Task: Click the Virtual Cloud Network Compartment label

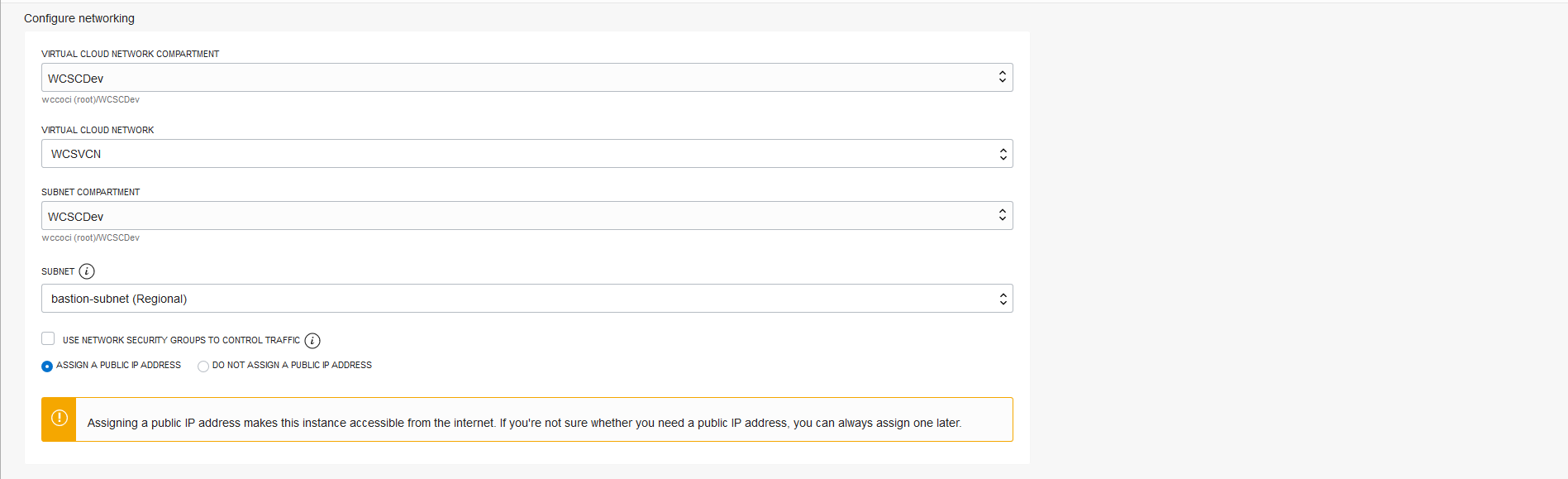Action: click(131, 54)
